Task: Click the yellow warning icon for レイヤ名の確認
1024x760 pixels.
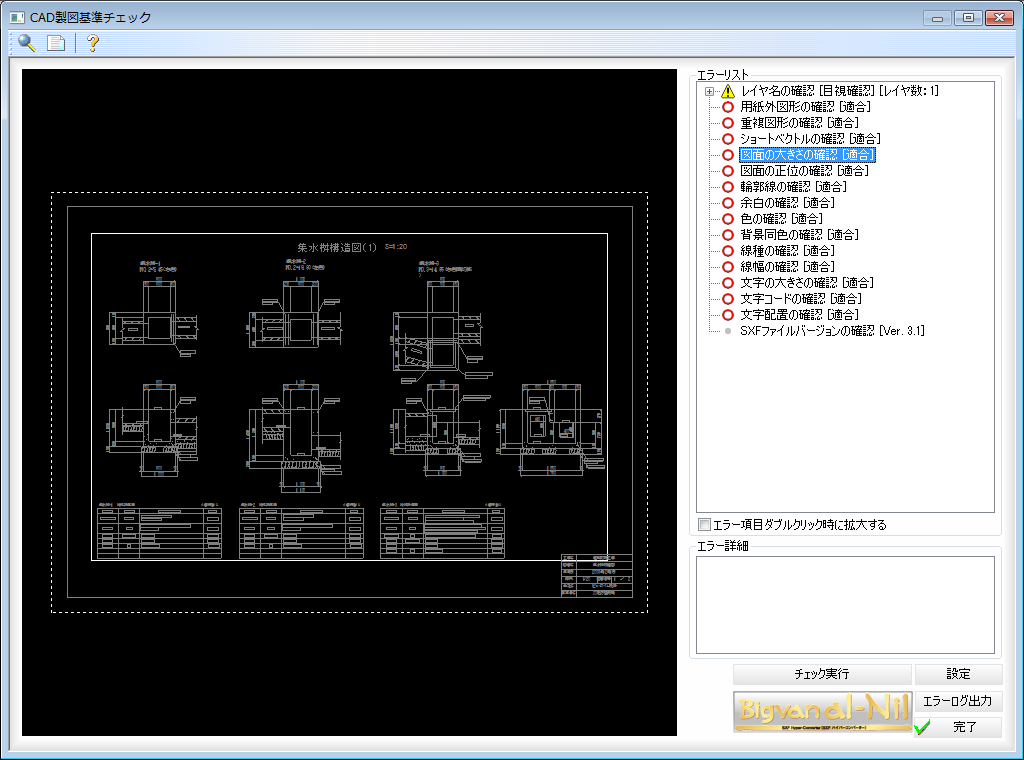Action: click(728, 91)
